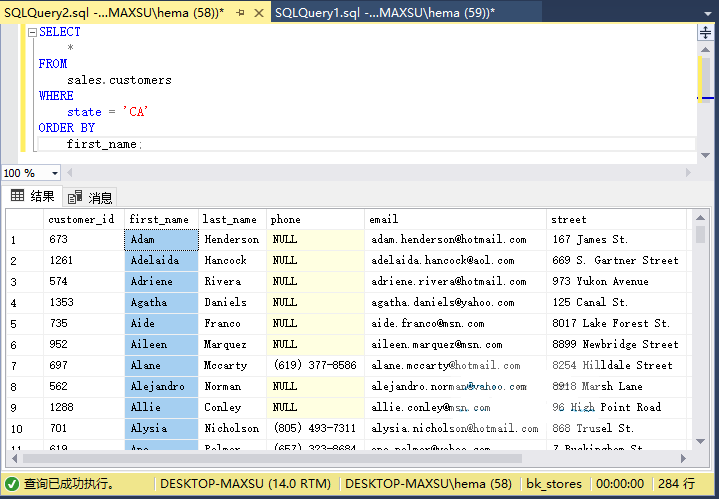Click the street cell 125 Canal St.
This screenshot has width=719, height=499.
pyautogui.click(x=616, y=303)
